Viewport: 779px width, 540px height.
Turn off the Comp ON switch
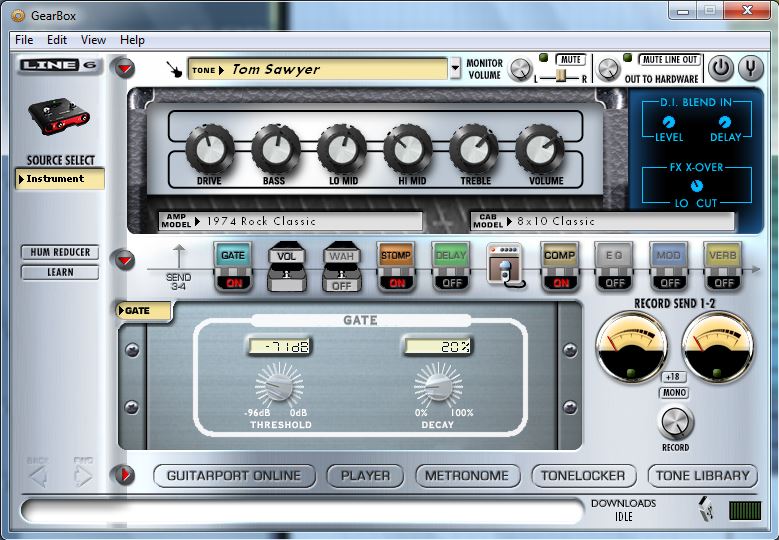coord(561,283)
